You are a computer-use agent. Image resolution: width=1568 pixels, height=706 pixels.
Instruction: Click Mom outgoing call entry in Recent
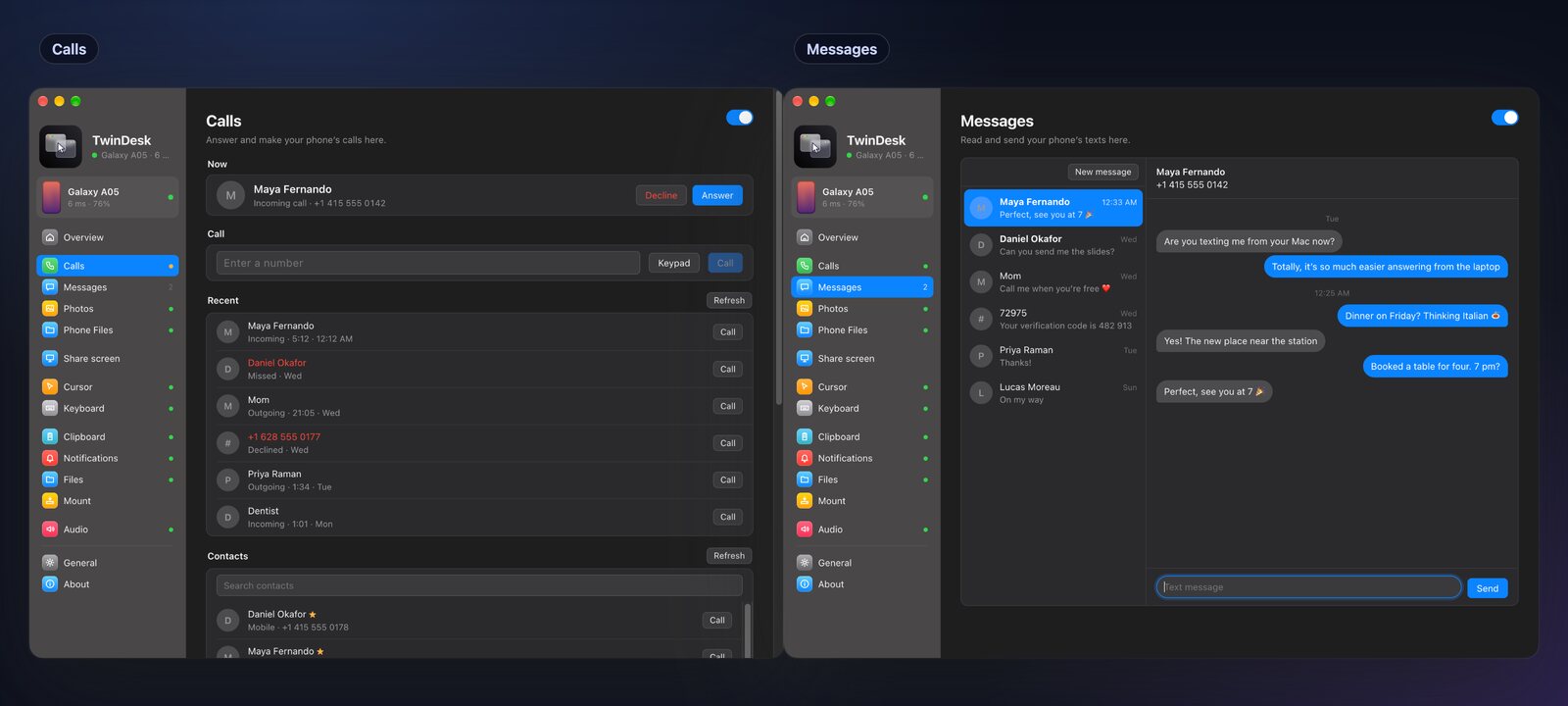pyautogui.click(x=479, y=406)
